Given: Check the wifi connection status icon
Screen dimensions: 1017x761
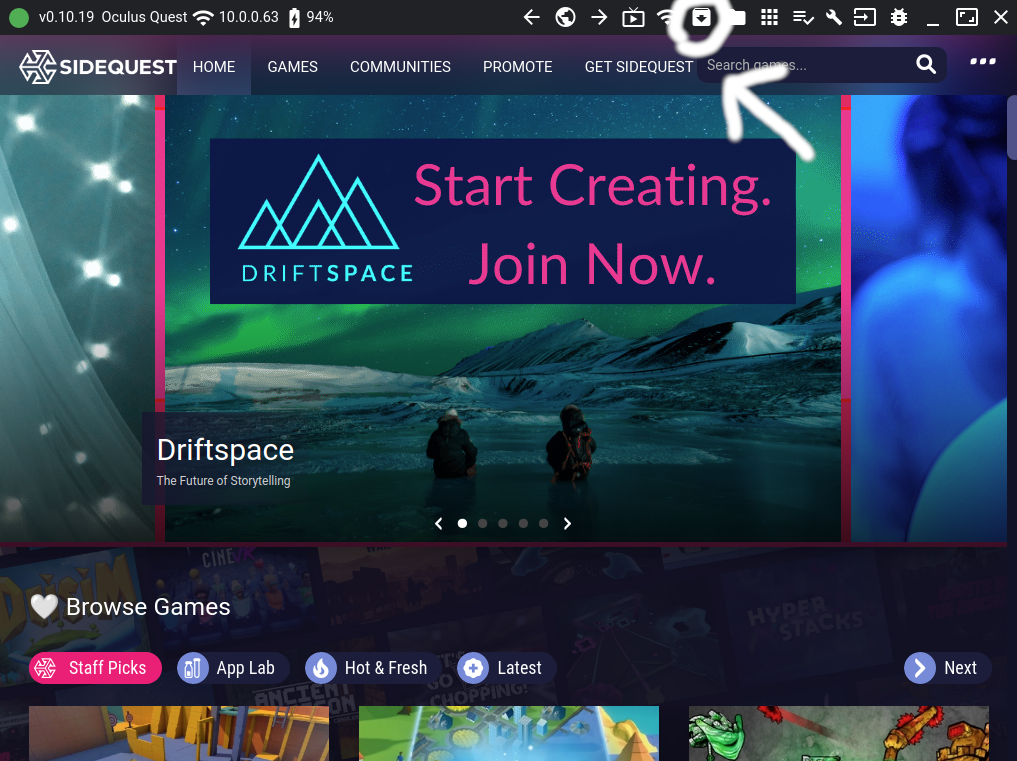Looking at the screenshot, I should point(665,17).
